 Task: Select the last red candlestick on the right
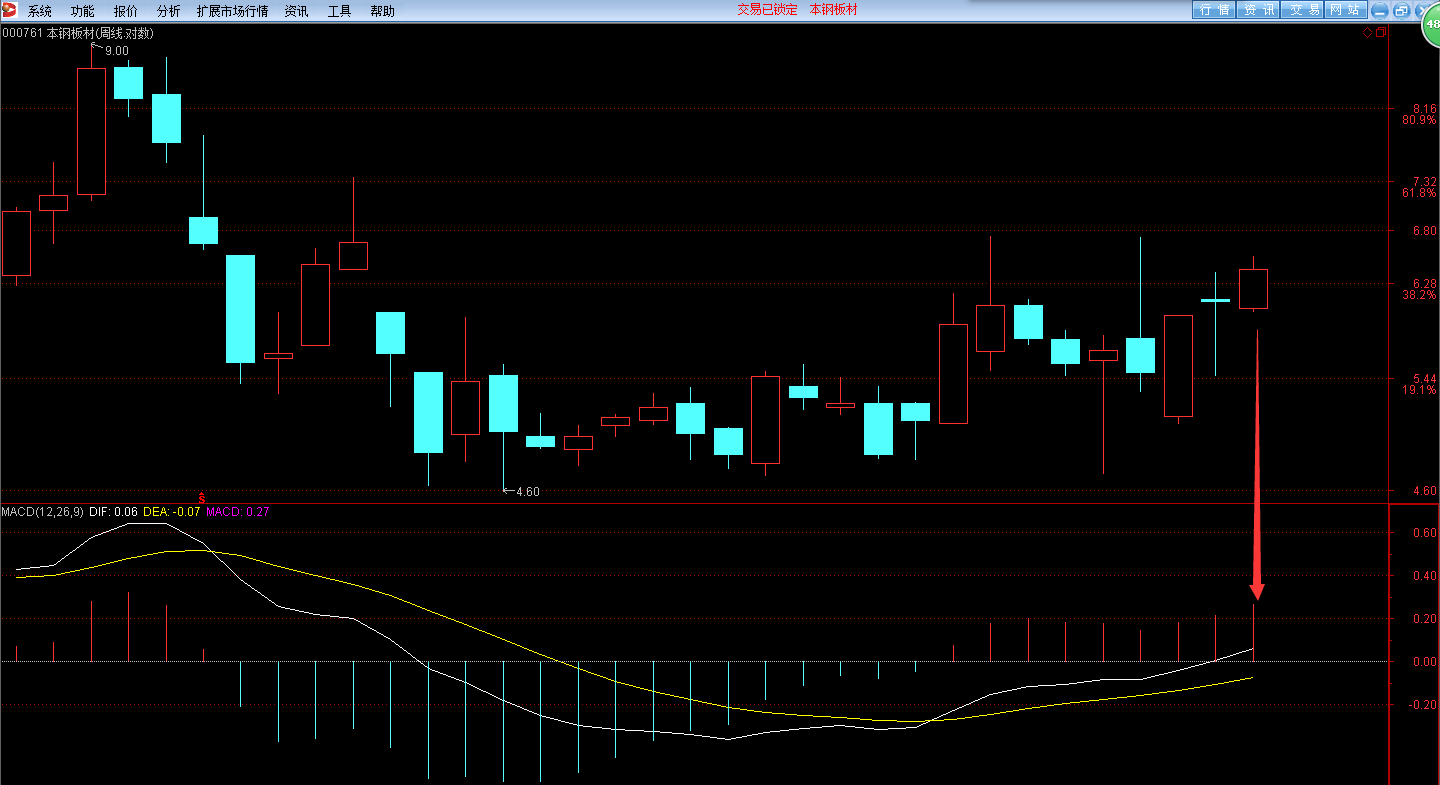point(1253,288)
